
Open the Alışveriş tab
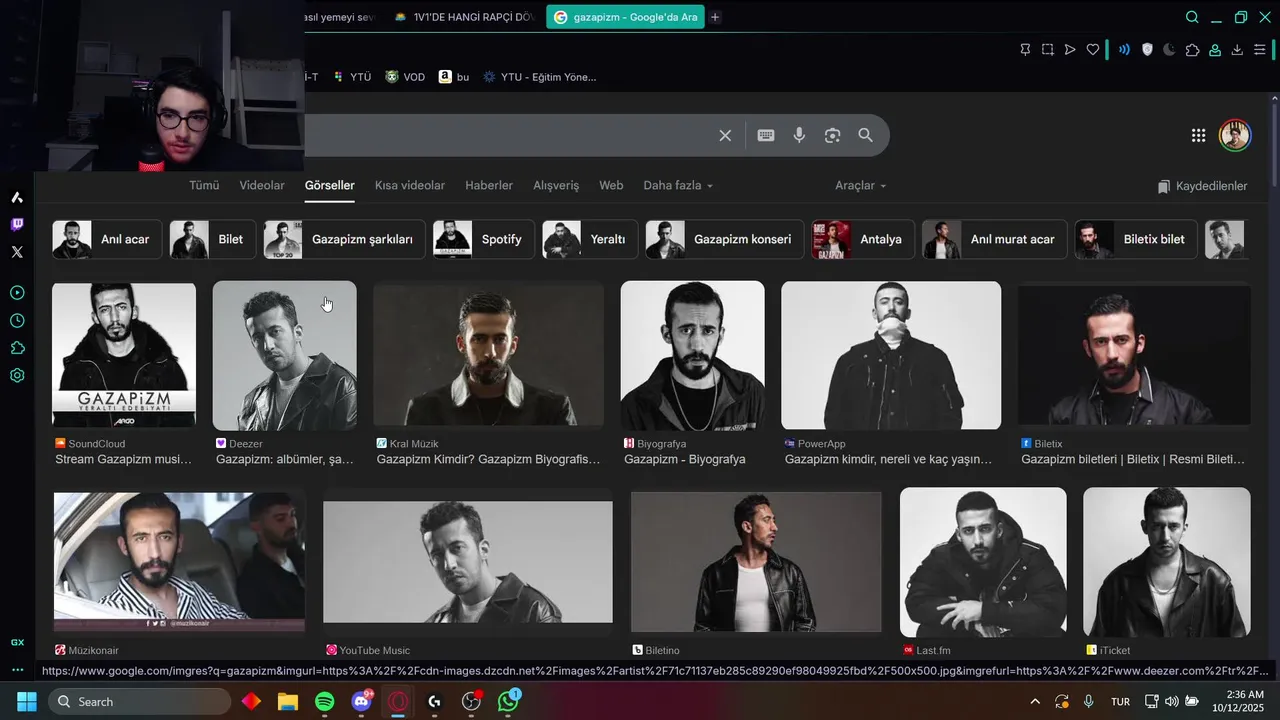tap(556, 185)
